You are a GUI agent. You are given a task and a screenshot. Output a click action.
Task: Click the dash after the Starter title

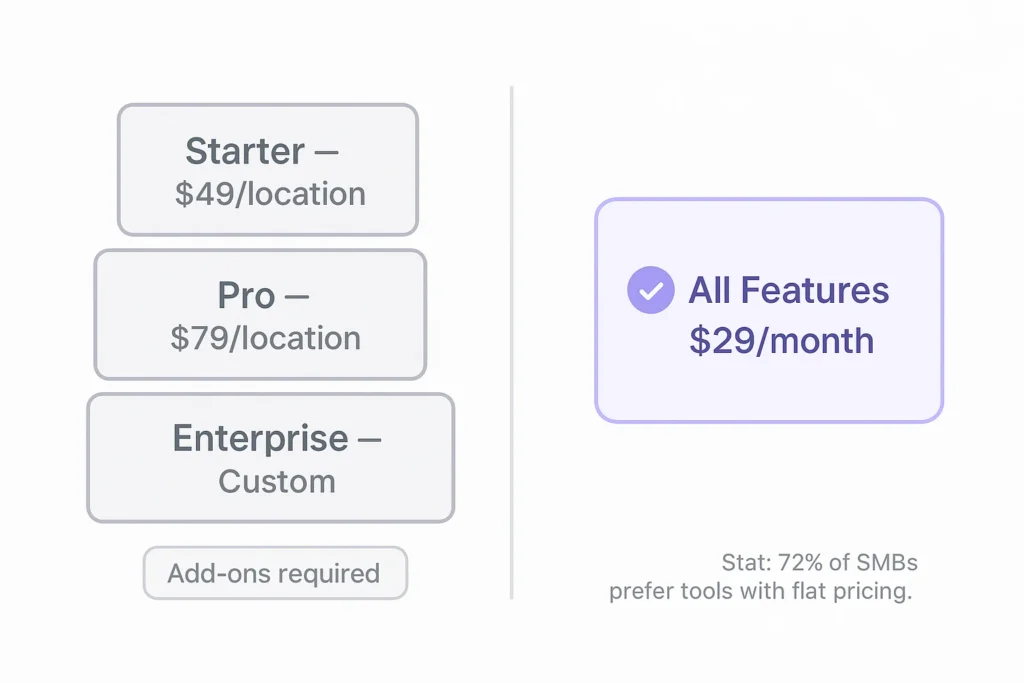(326, 152)
